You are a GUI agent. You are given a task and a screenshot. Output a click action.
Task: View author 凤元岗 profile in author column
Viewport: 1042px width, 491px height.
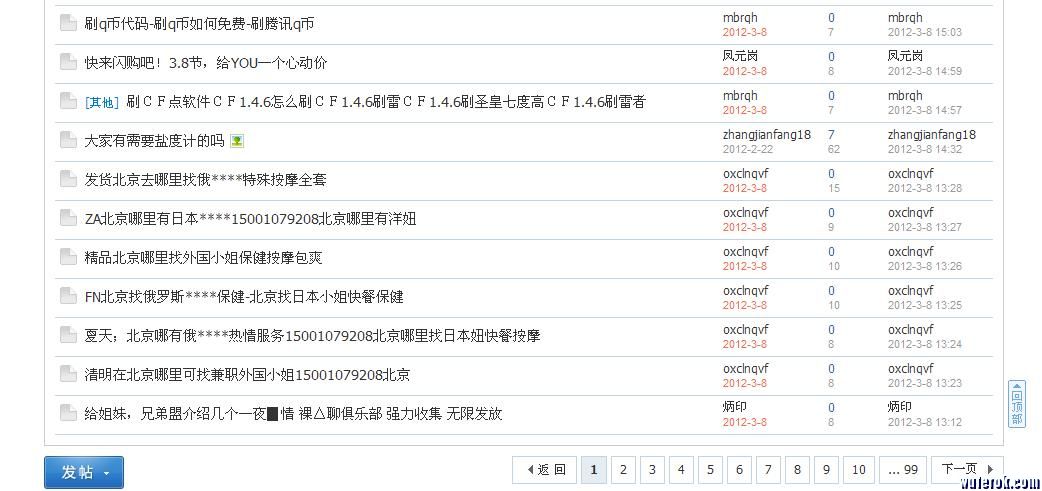740,56
